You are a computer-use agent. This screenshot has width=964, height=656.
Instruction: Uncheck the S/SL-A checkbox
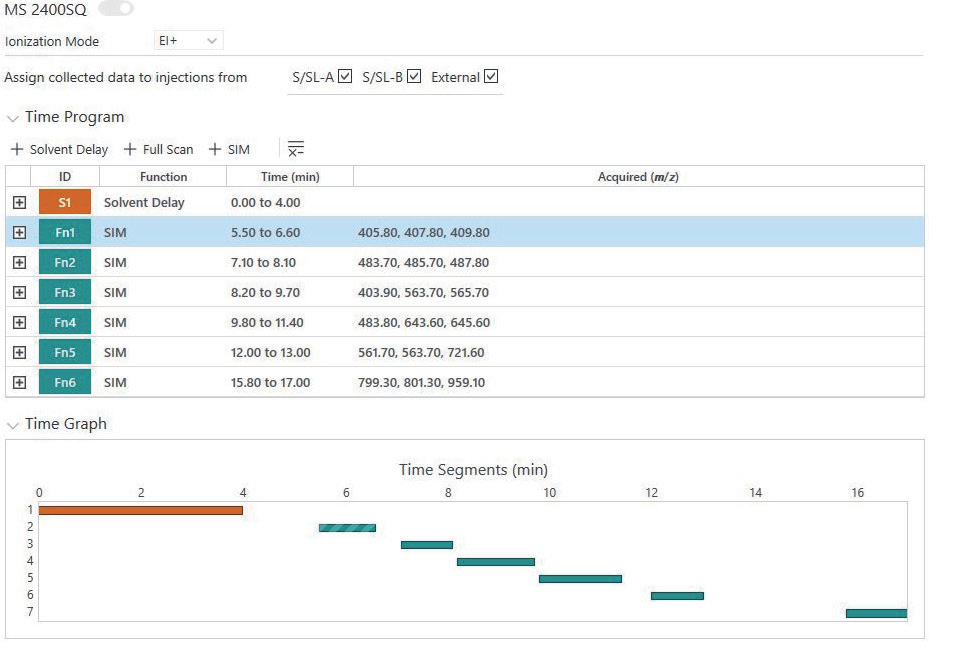(x=345, y=76)
